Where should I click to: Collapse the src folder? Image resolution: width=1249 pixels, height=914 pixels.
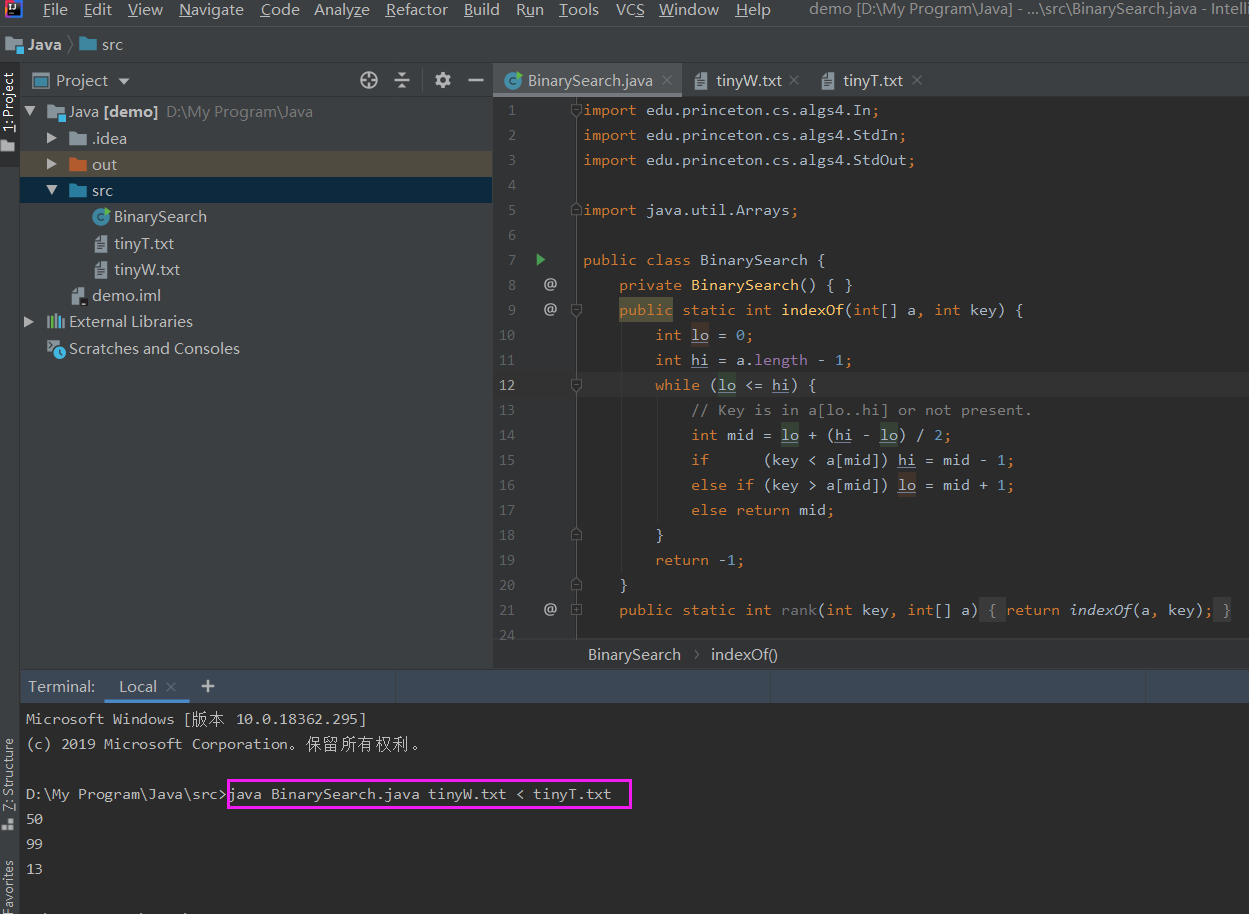[52, 190]
